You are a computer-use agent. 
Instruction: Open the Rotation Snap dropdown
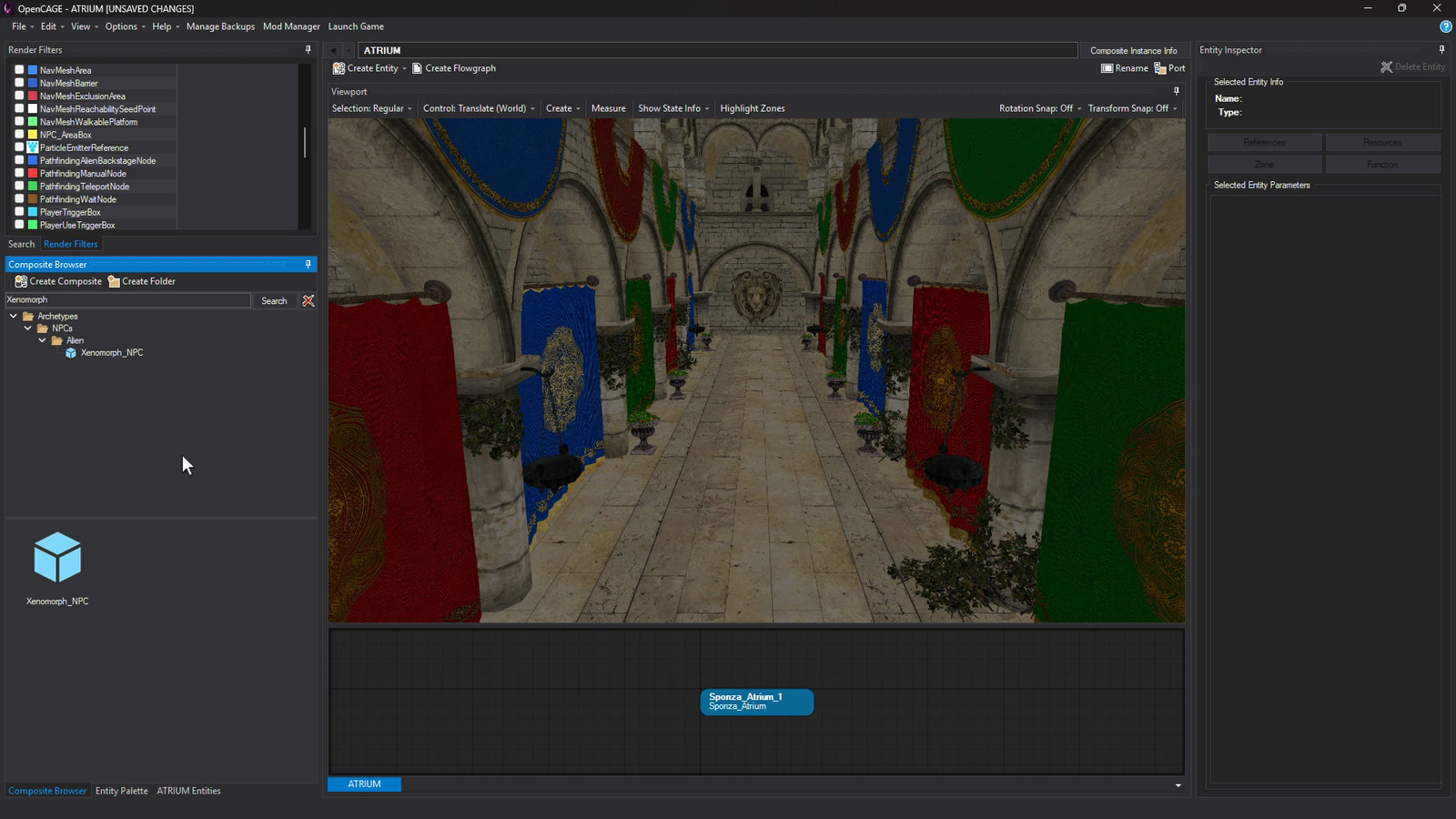pos(1040,108)
